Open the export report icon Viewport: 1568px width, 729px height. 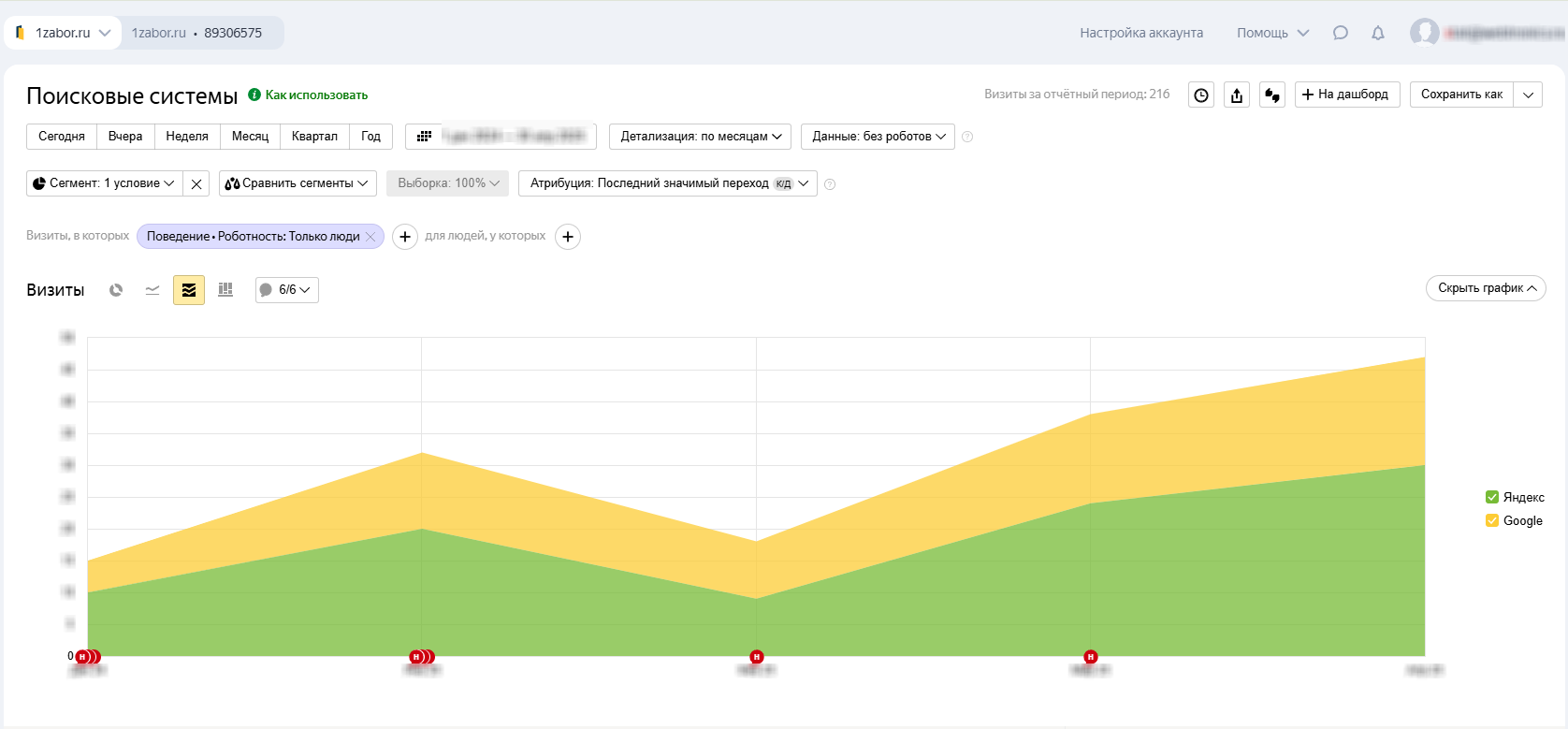pyautogui.click(x=1237, y=95)
